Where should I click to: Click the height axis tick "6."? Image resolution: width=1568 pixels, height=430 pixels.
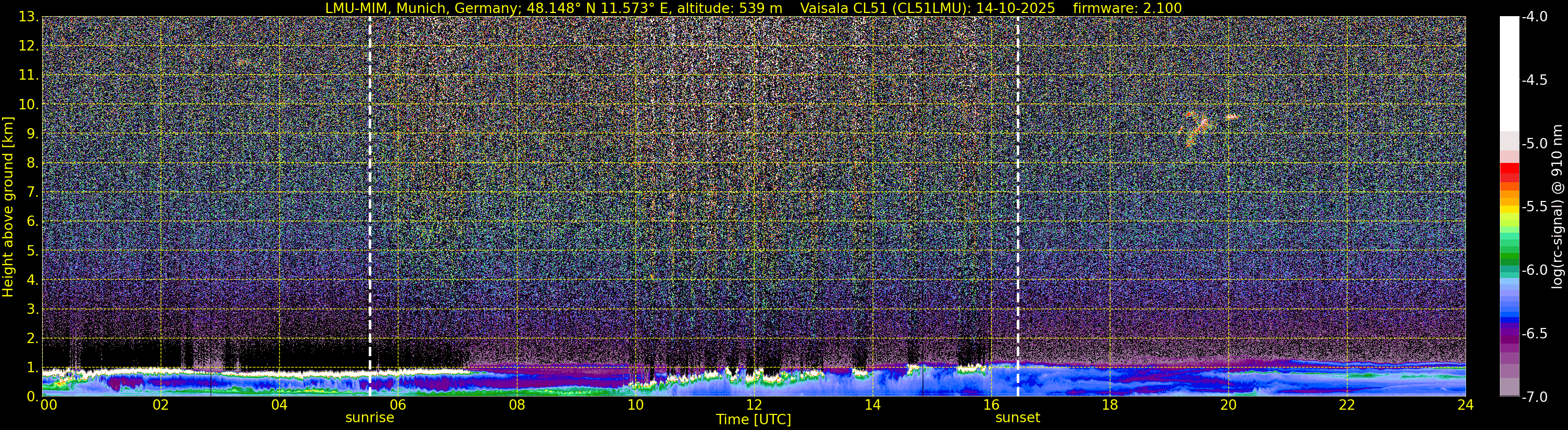pos(32,221)
